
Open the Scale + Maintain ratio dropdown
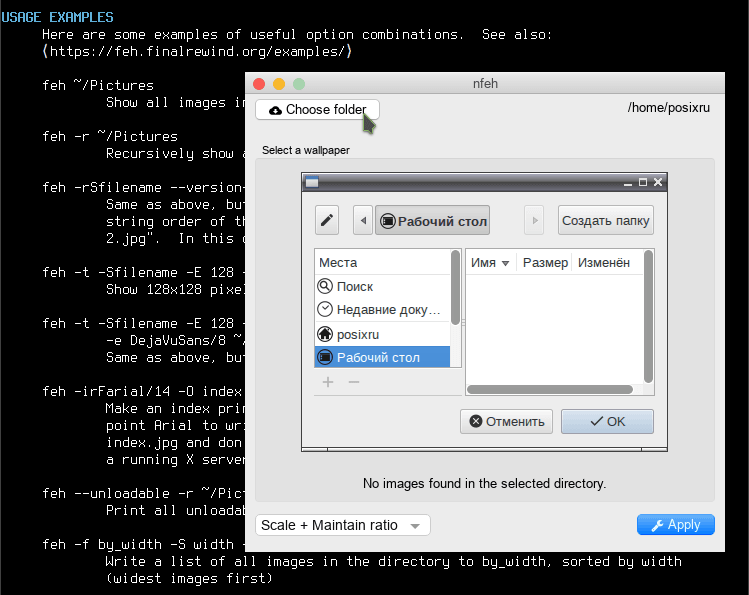(342, 525)
